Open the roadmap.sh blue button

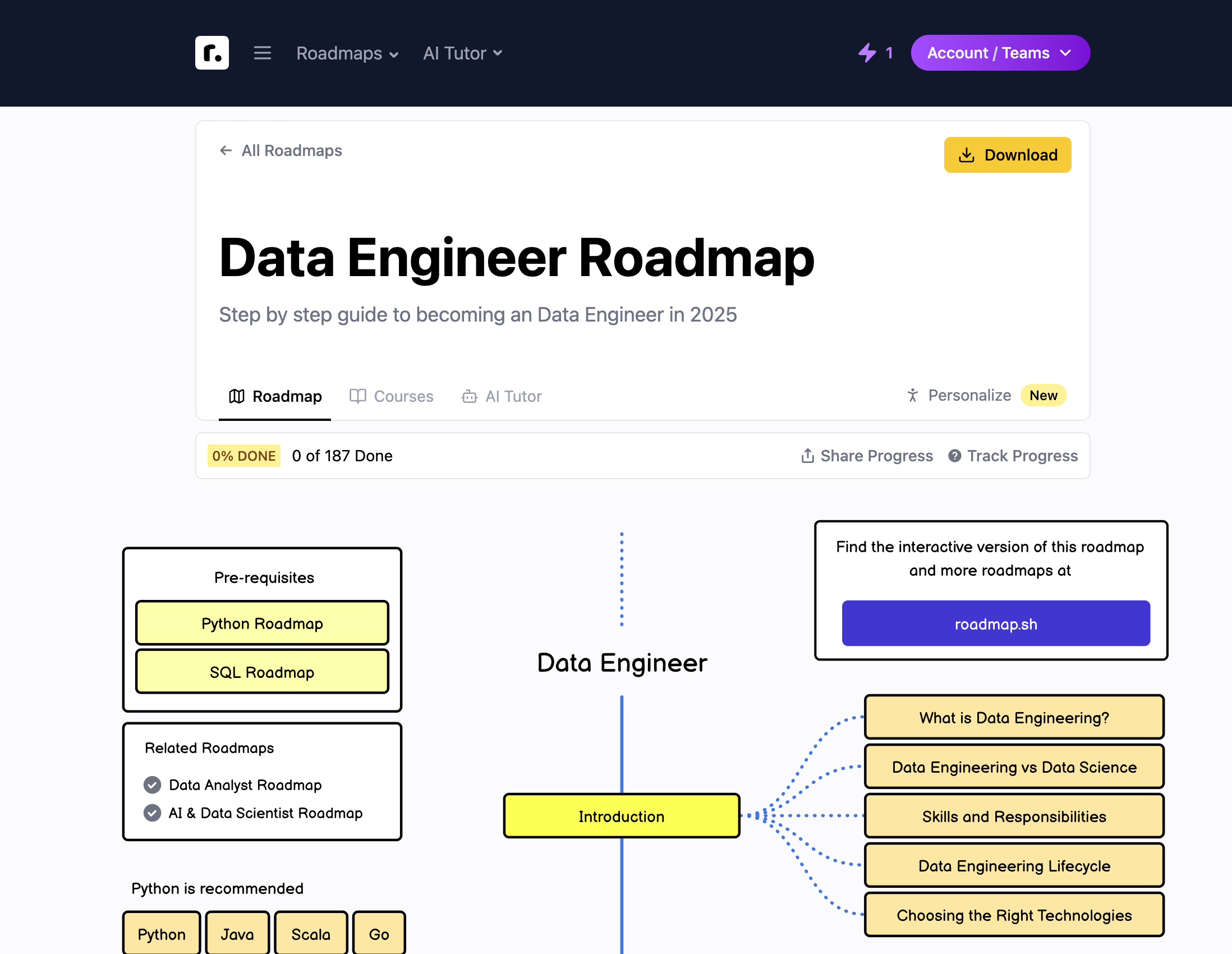coord(996,623)
